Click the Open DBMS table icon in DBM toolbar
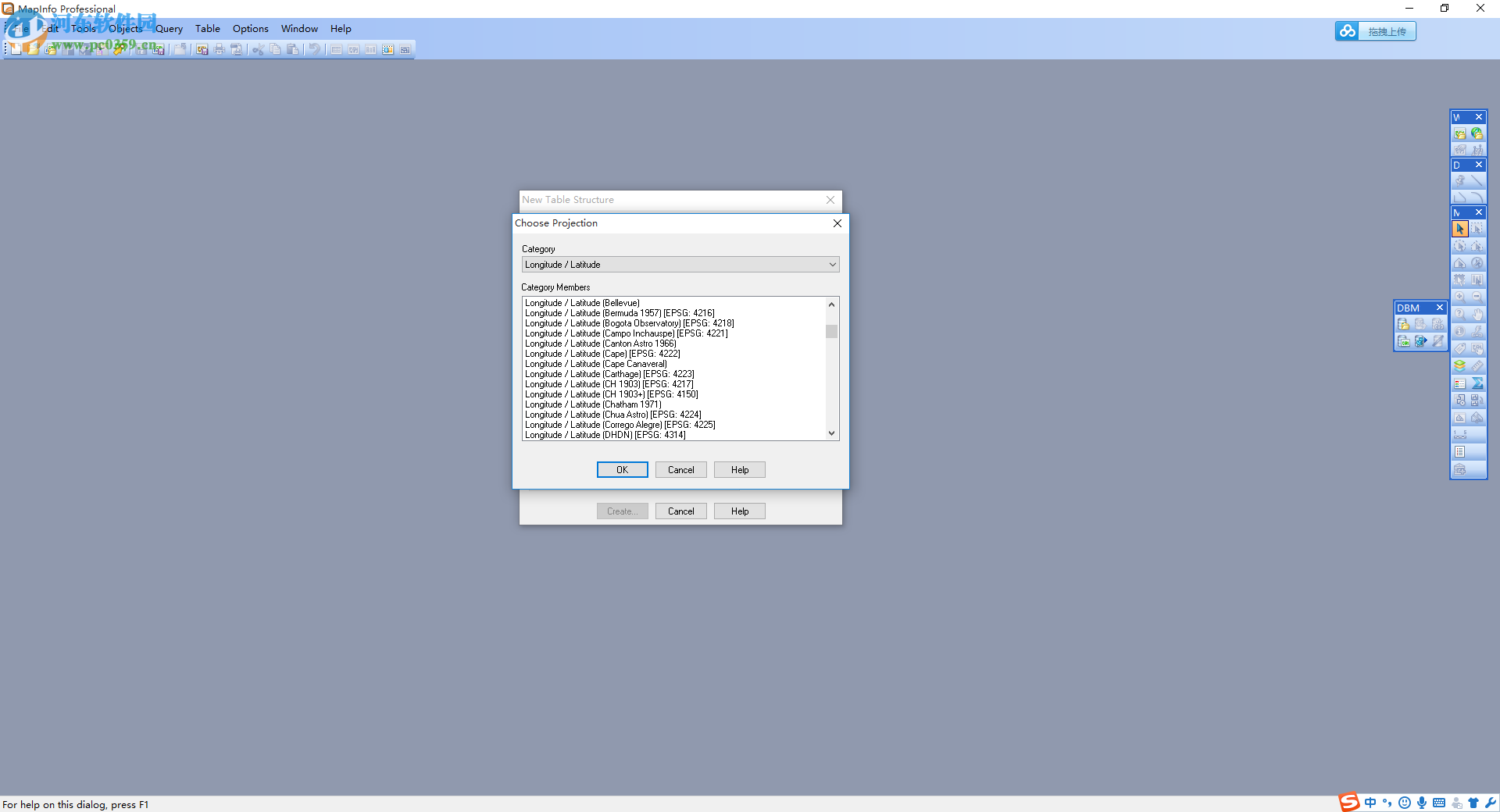The width and height of the screenshot is (1500, 812). [1403, 324]
